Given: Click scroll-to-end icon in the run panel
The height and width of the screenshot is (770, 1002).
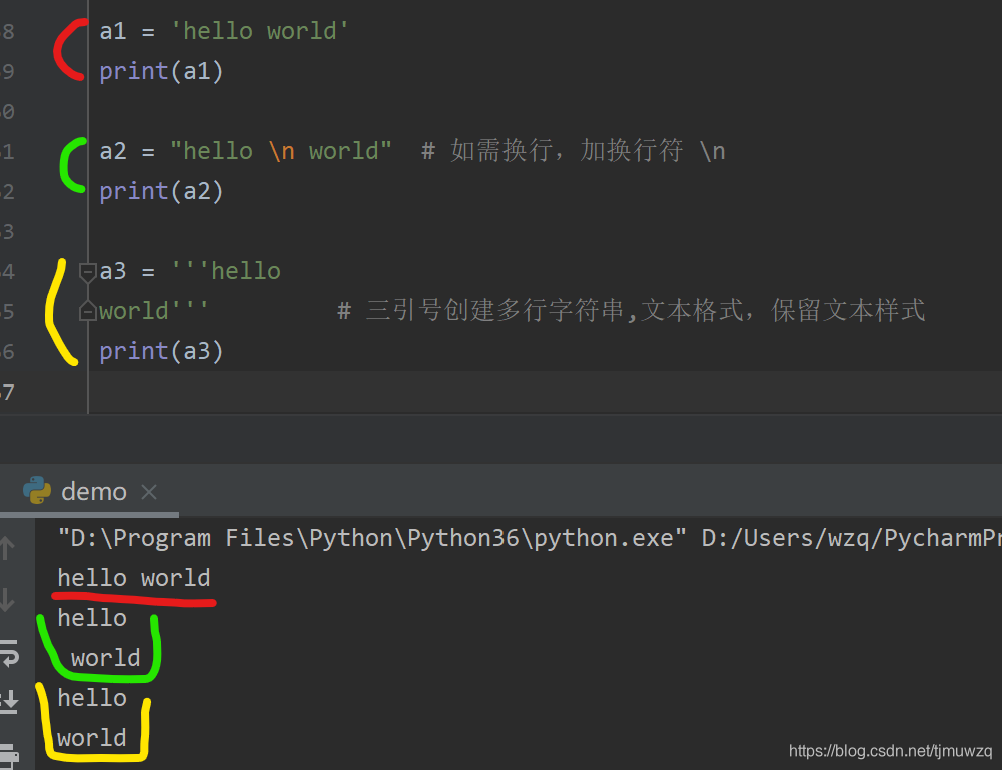Looking at the screenshot, I should (x=9, y=702).
